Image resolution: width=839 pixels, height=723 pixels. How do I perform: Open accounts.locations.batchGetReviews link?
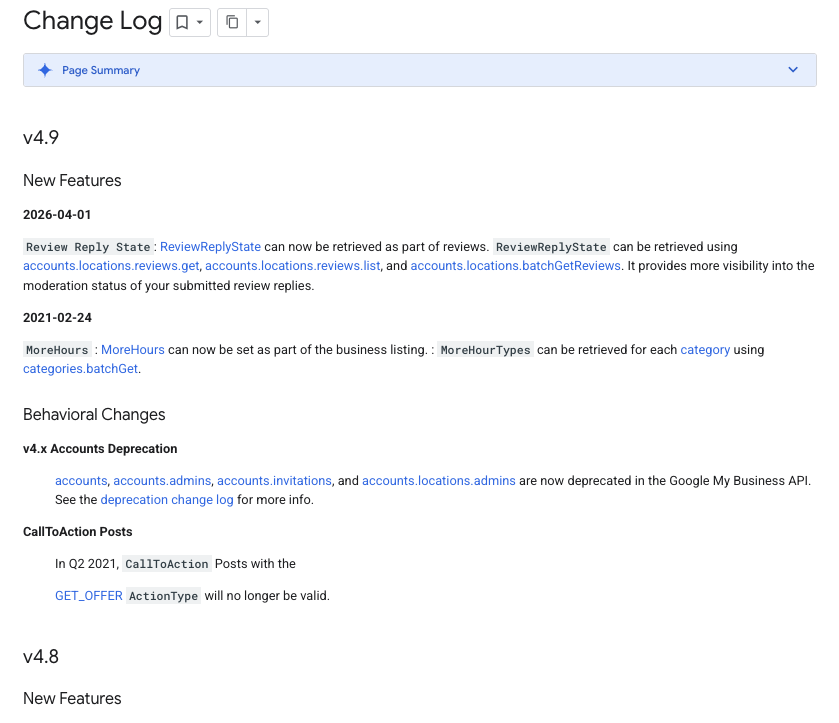pyautogui.click(x=515, y=266)
